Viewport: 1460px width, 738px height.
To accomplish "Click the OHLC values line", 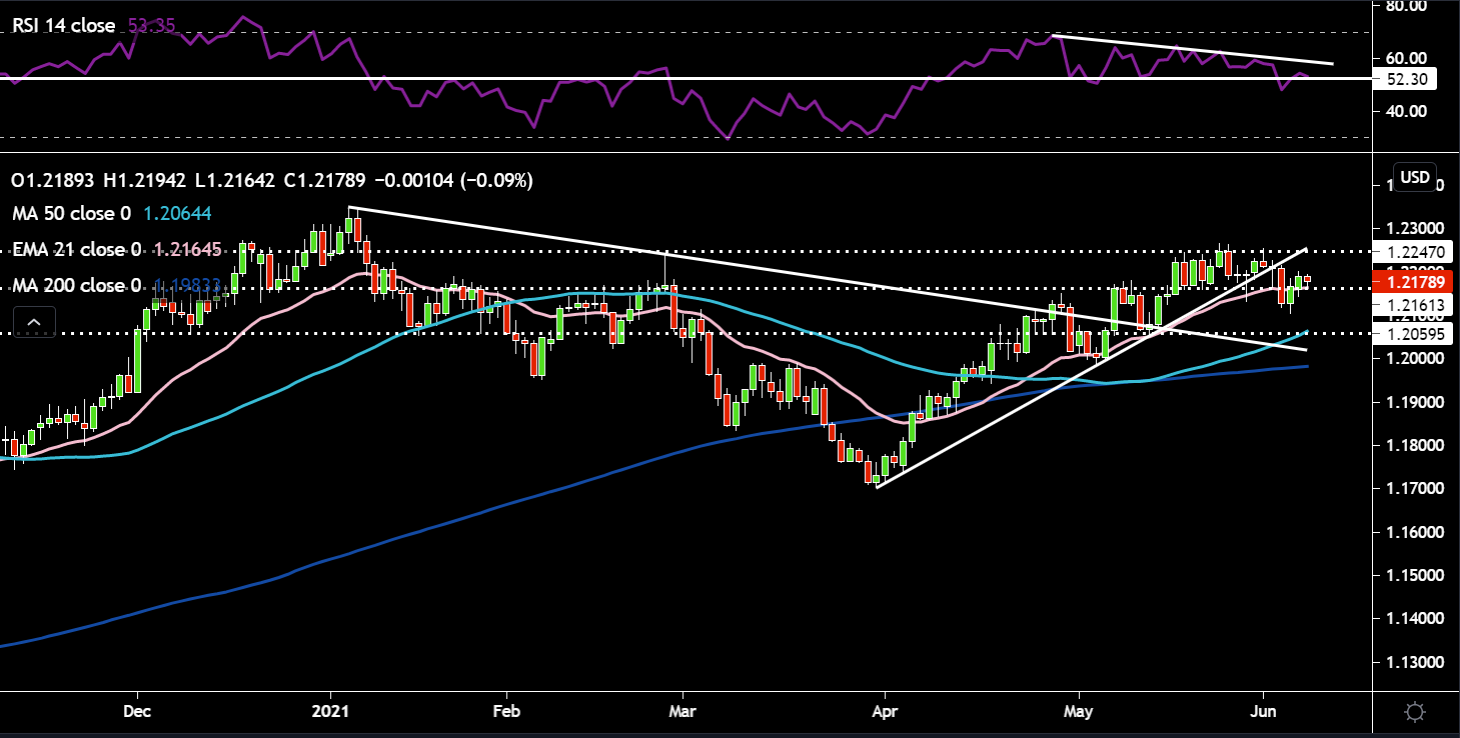I will click(x=271, y=181).
